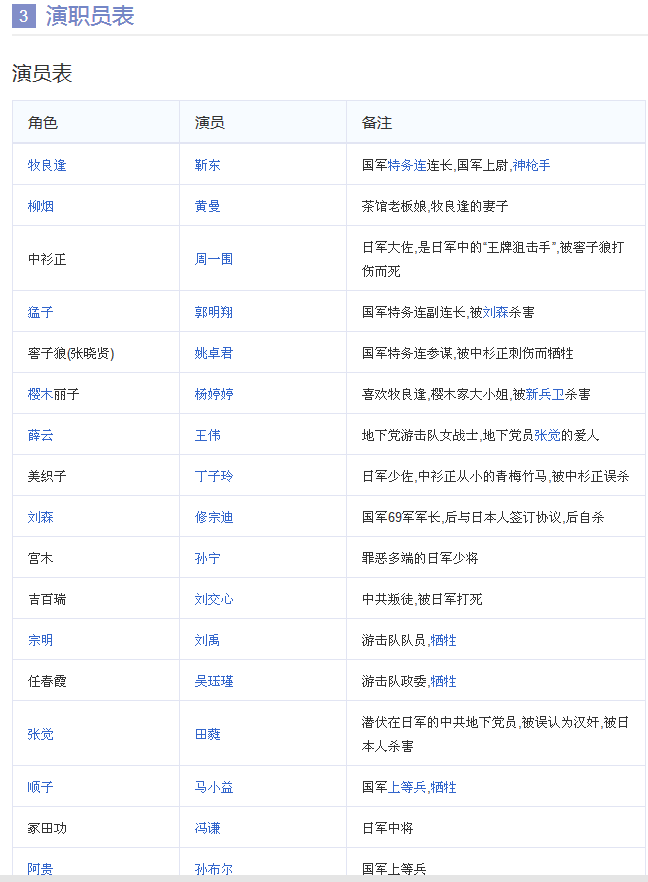Follow the 神枪手 link
The image size is (648, 882).
531,165
